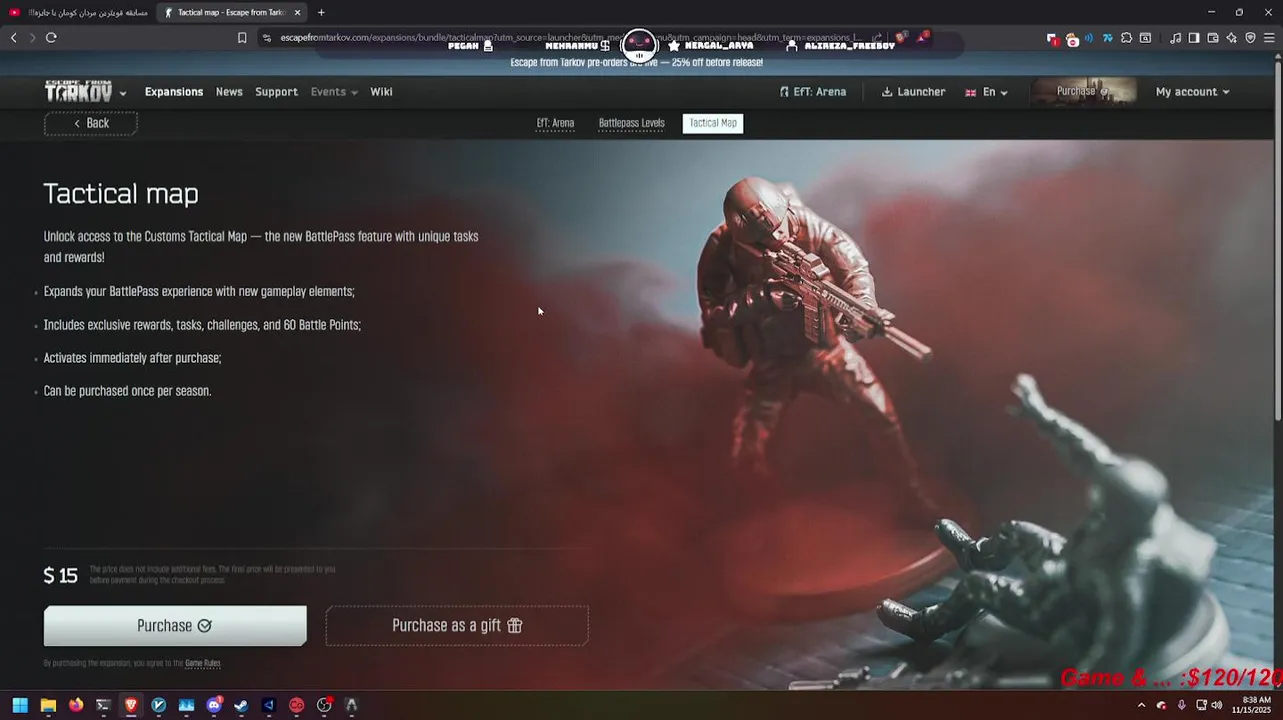Open the volume tray icon
This screenshot has height=720, width=1283.
click(x=1216, y=705)
